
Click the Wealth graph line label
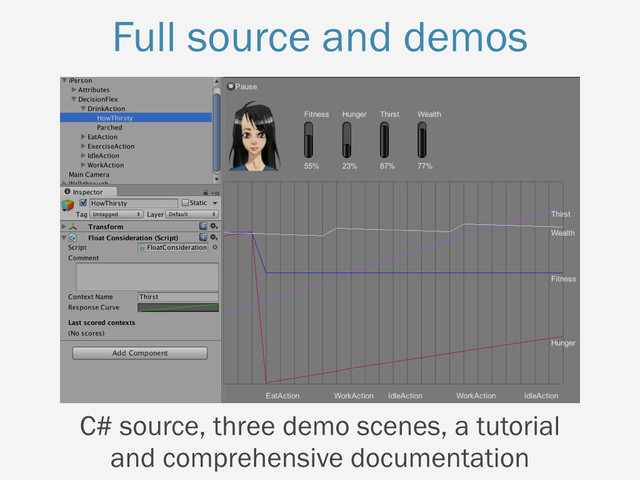[563, 233]
